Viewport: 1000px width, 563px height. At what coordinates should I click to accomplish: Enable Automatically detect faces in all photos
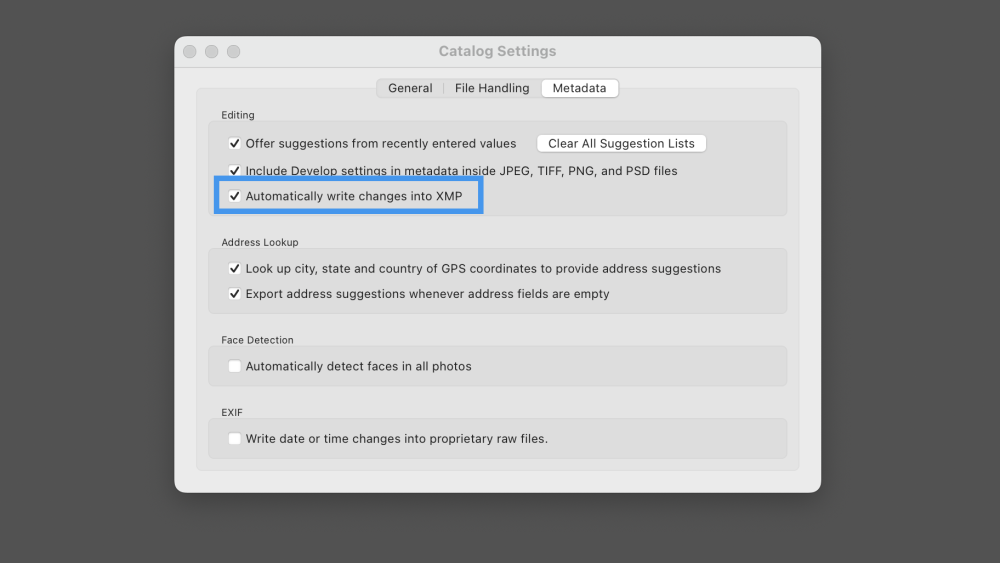click(x=235, y=366)
